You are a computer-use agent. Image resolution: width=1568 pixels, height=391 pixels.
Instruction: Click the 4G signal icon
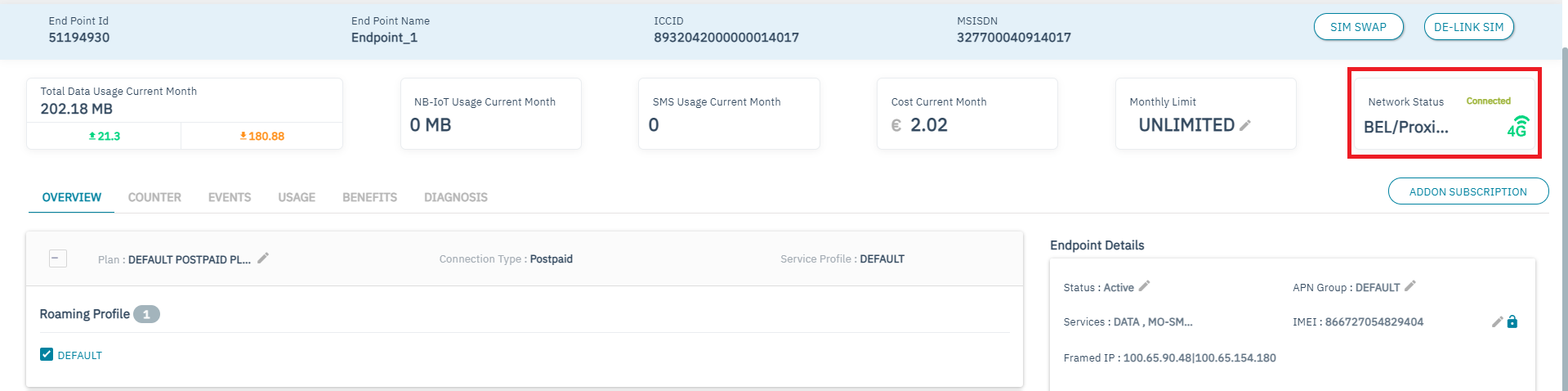pyautogui.click(x=1517, y=127)
